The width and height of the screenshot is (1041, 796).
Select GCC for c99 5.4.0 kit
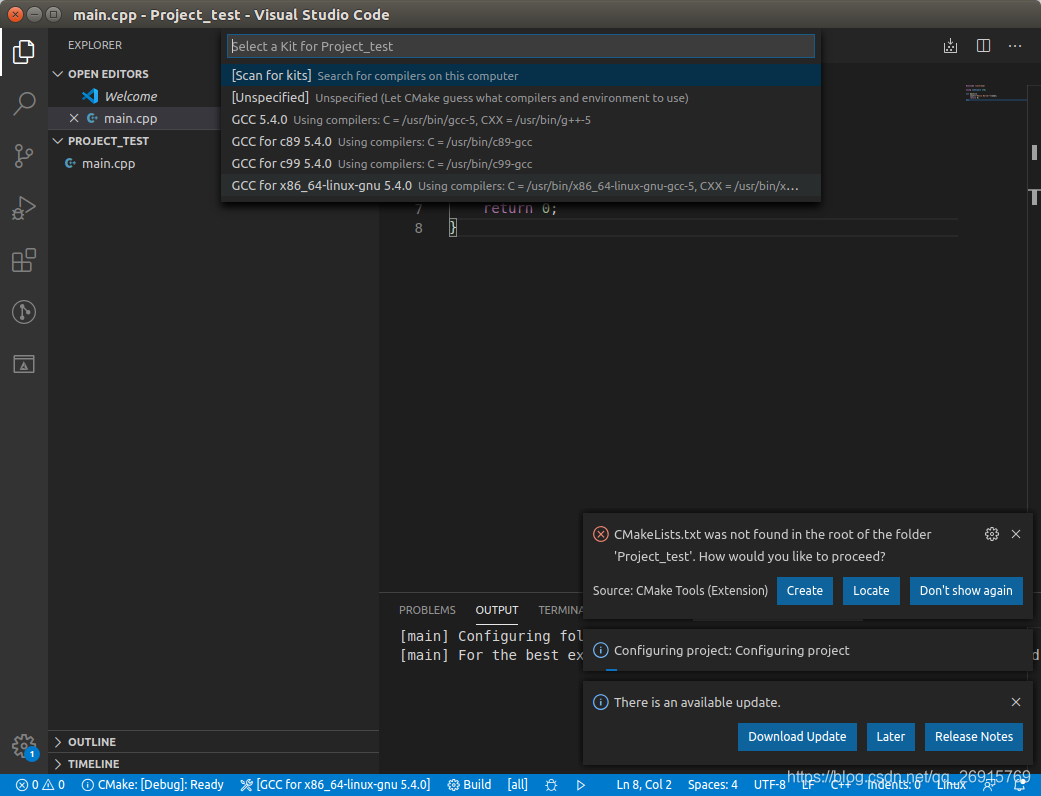click(520, 163)
